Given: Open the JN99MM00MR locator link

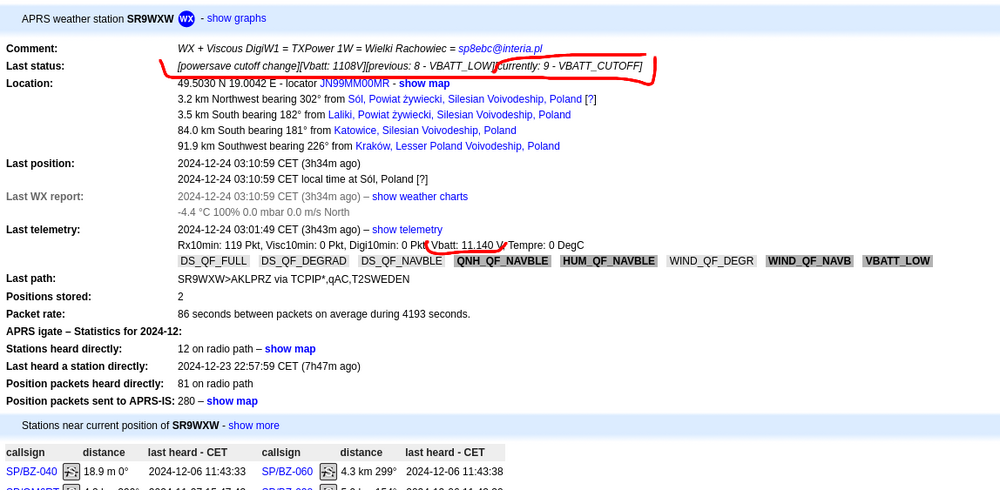Looking at the screenshot, I should point(354,84).
